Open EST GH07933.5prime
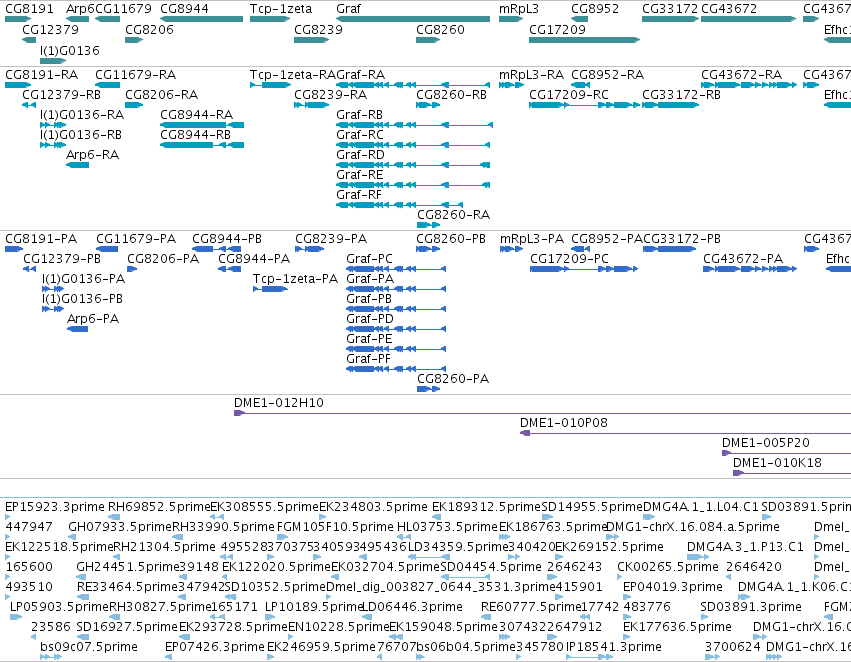This screenshot has width=851, height=662. [x=120, y=527]
